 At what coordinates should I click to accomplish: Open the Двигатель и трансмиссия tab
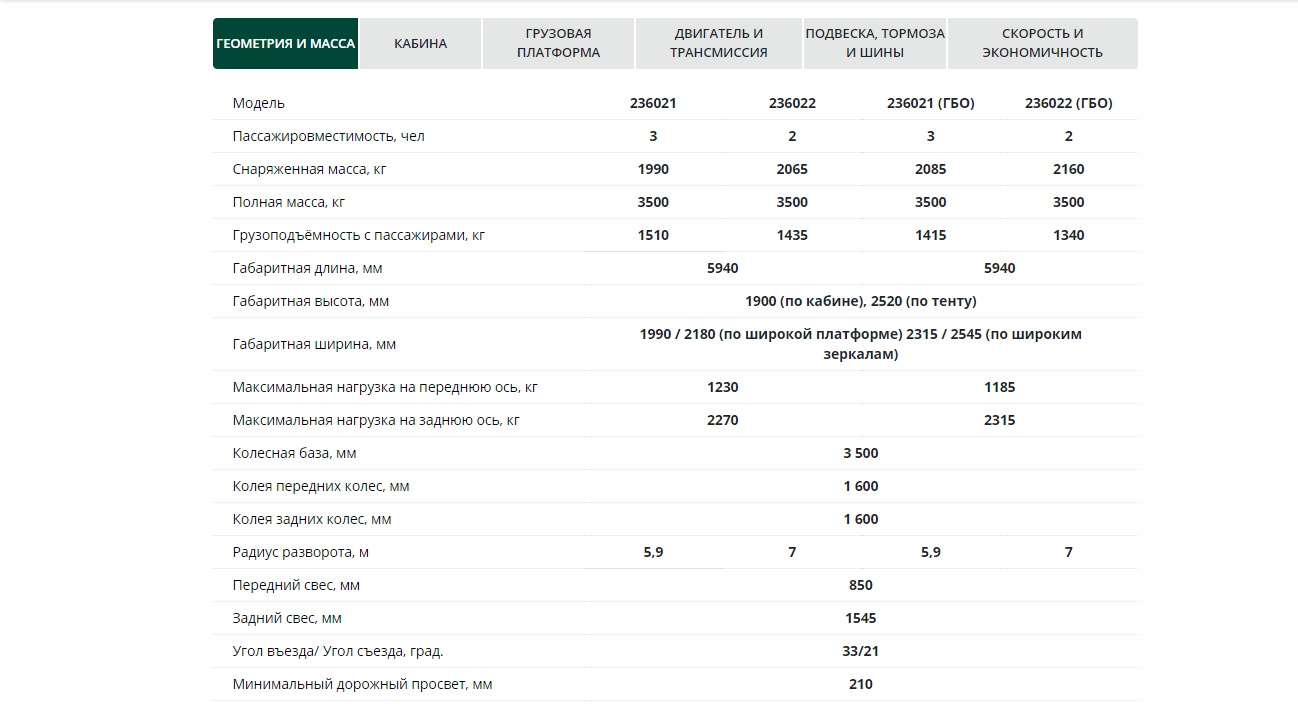(x=718, y=44)
